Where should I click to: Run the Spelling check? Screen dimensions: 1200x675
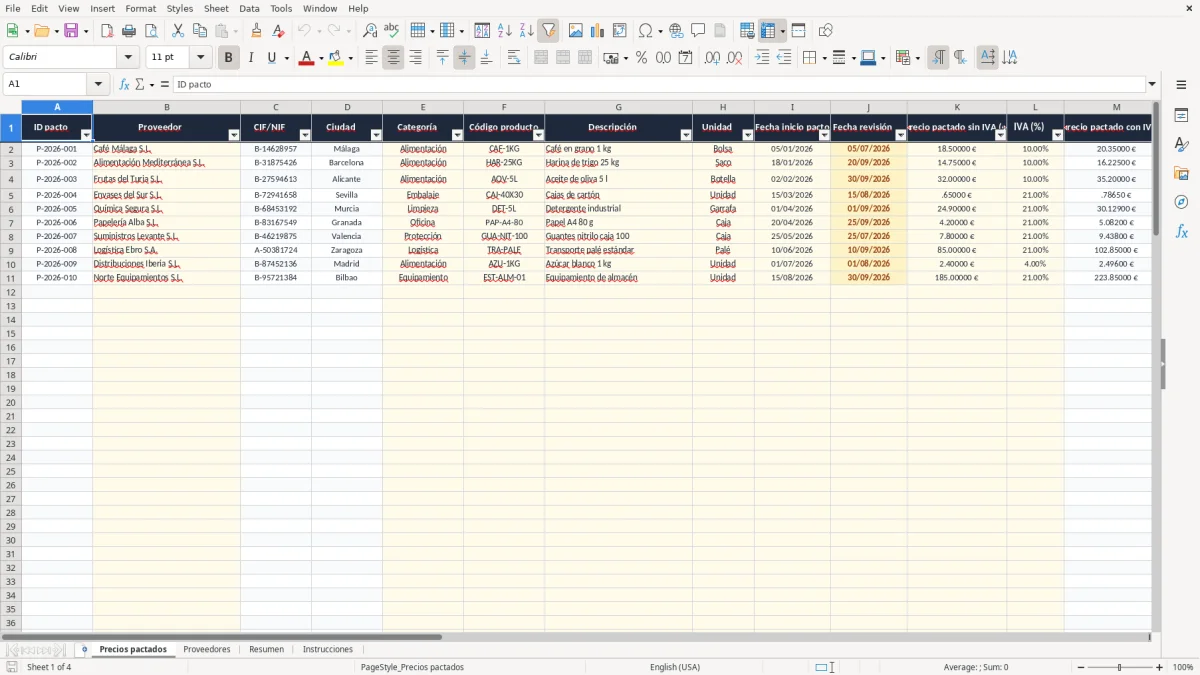(391, 31)
